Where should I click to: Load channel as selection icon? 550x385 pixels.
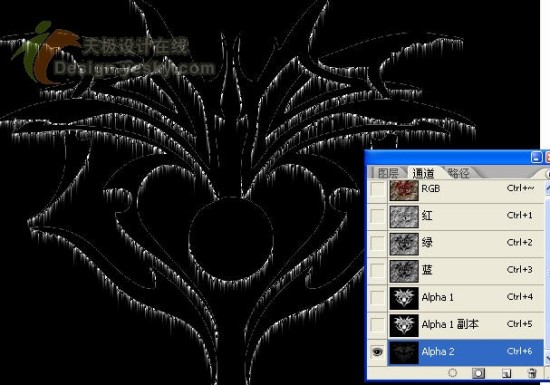coord(452,373)
